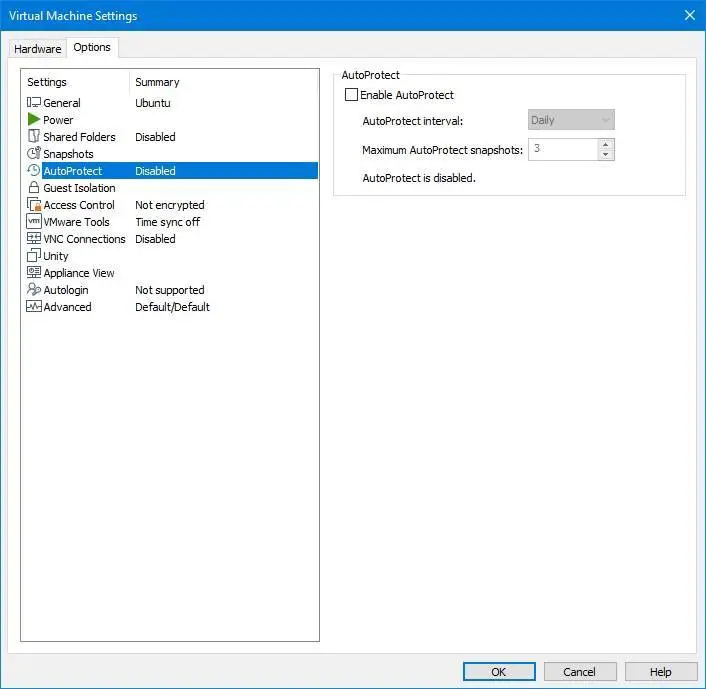Select the Shared Folders row label
This screenshot has width=706, height=689.
[x=79, y=137]
